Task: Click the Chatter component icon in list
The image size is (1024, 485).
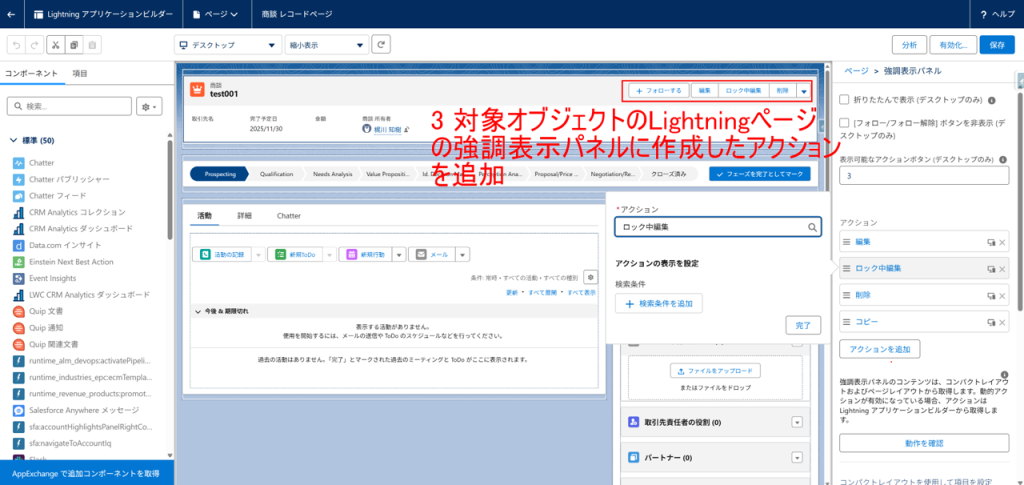Action: (x=19, y=162)
